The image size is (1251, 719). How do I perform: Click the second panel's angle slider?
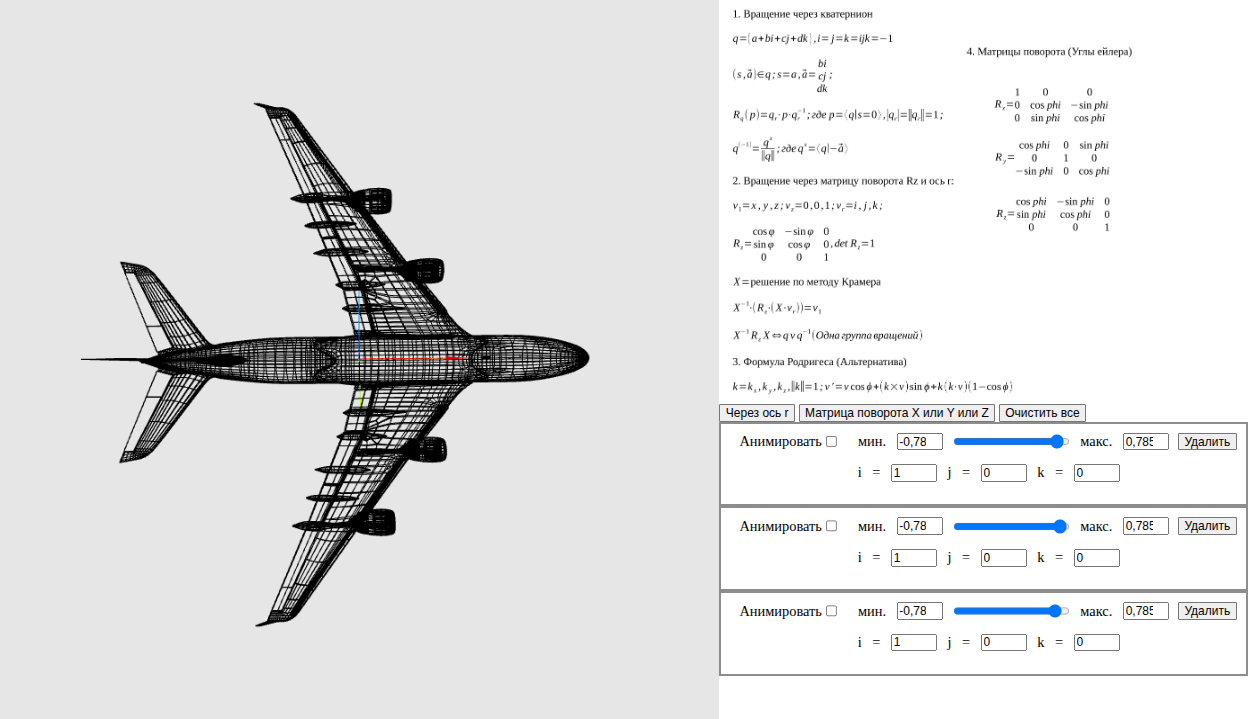(1011, 526)
